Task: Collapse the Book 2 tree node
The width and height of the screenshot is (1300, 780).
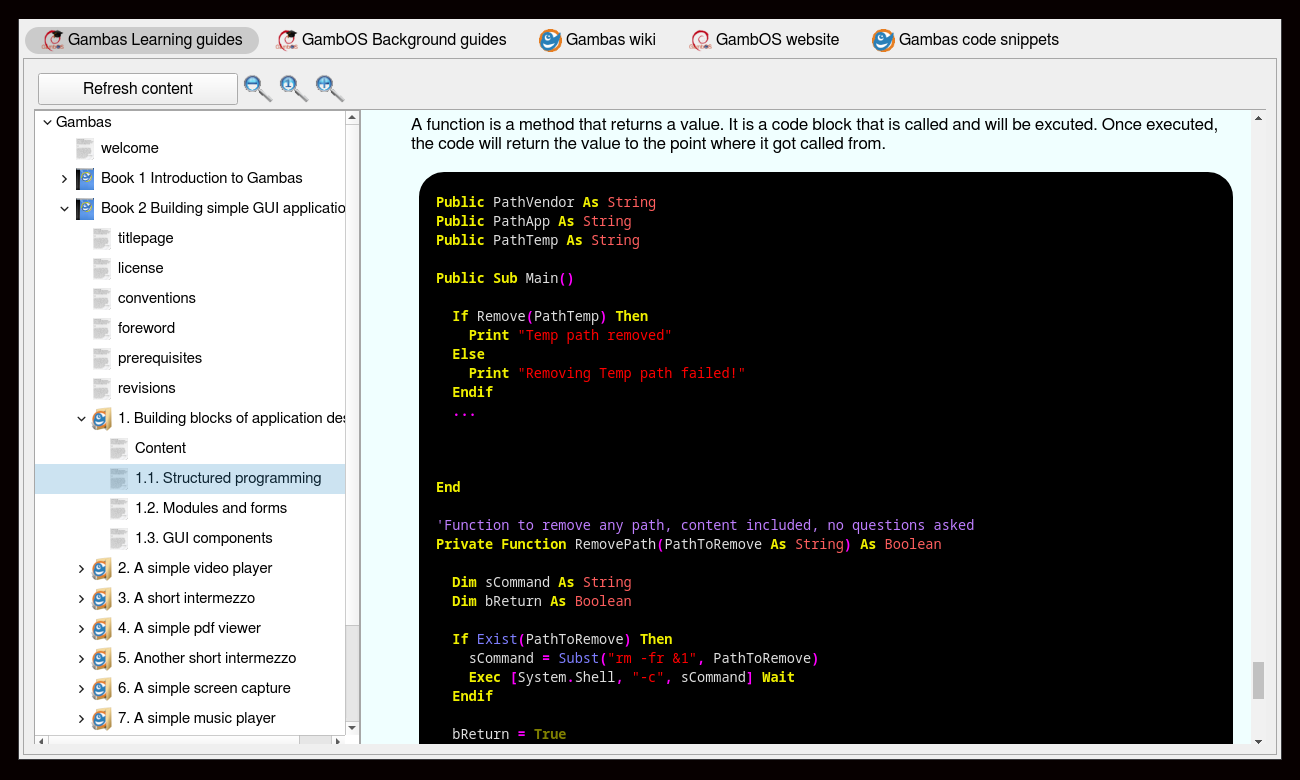Action: 65,208
